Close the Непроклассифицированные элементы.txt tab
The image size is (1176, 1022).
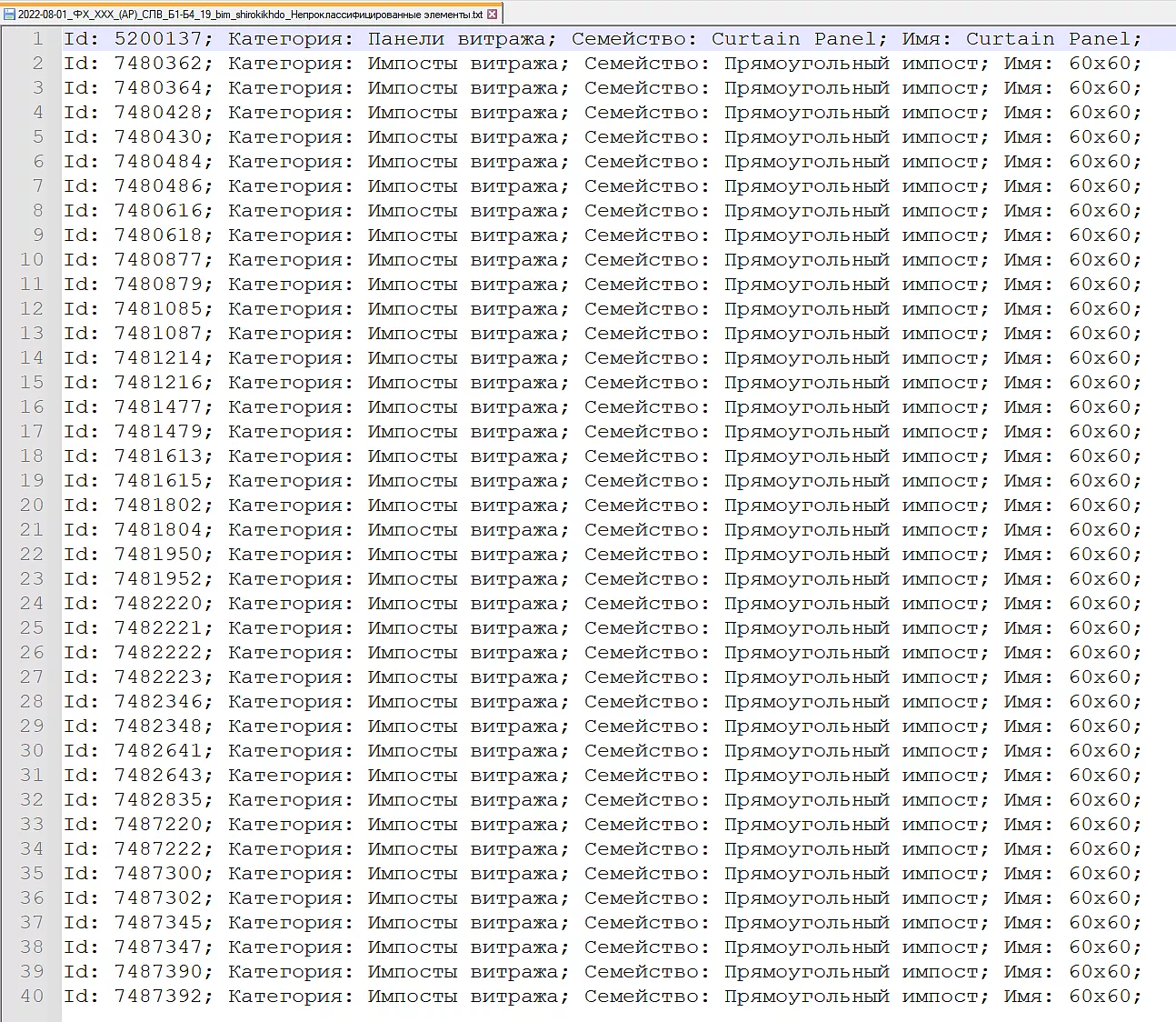(x=492, y=15)
